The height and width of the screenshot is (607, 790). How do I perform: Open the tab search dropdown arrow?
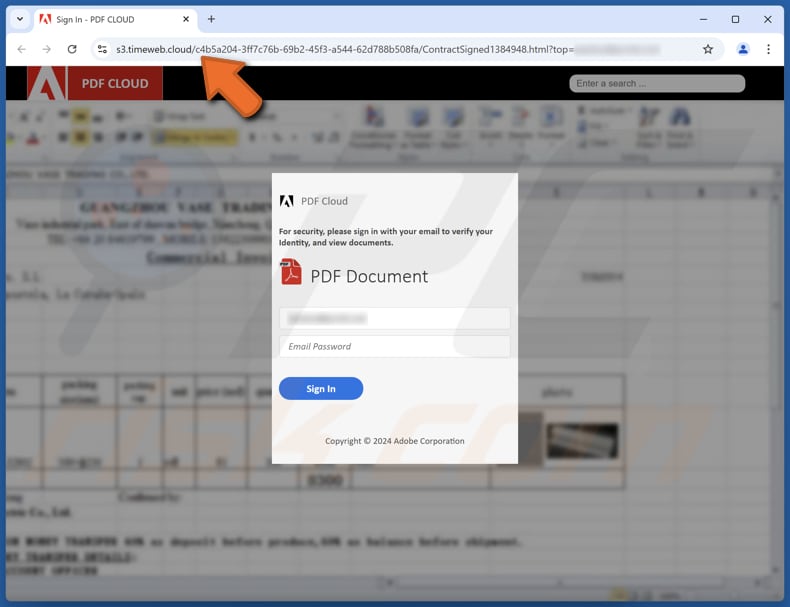click(20, 19)
